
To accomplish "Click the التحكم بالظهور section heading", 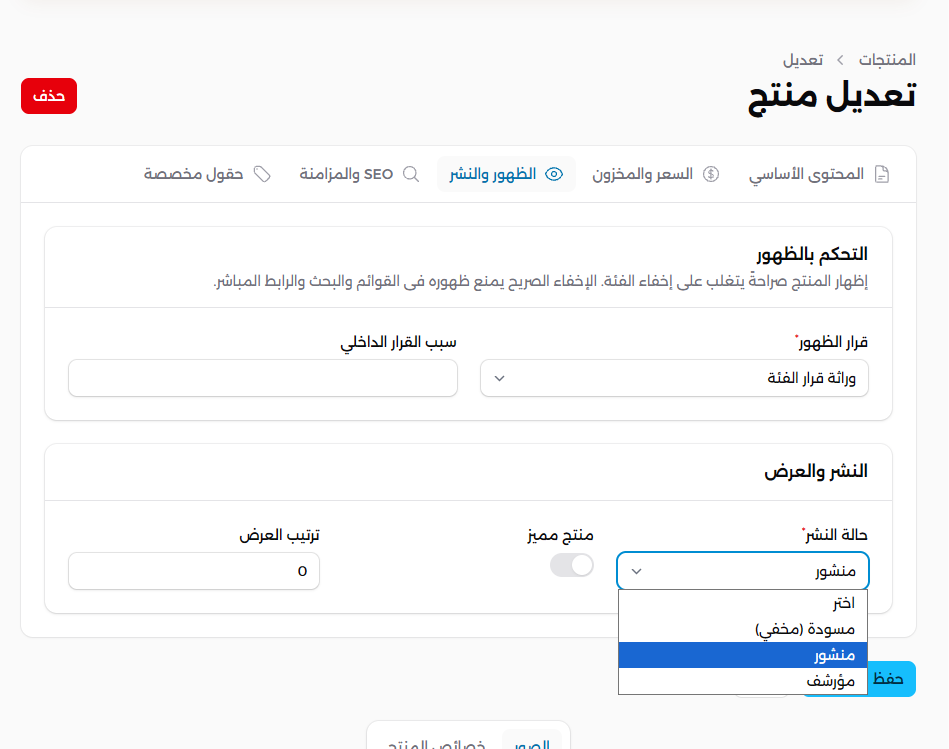I will (812, 254).
